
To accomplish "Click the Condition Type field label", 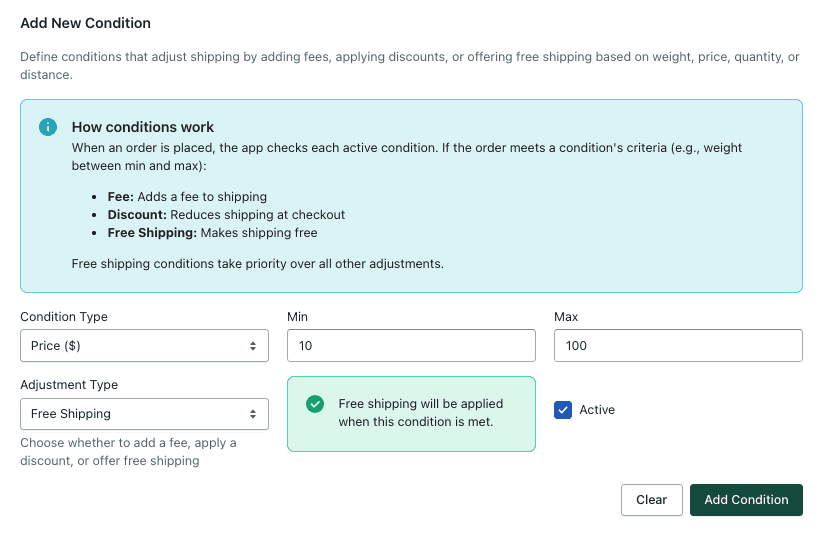I will click(64, 317).
